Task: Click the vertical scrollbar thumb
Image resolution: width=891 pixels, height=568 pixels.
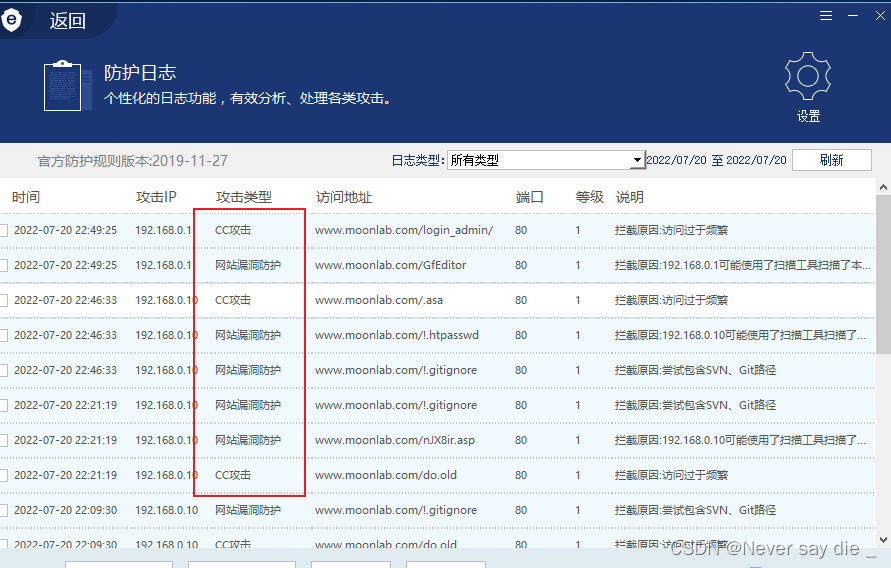Action: pyautogui.click(x=883, y=274)
